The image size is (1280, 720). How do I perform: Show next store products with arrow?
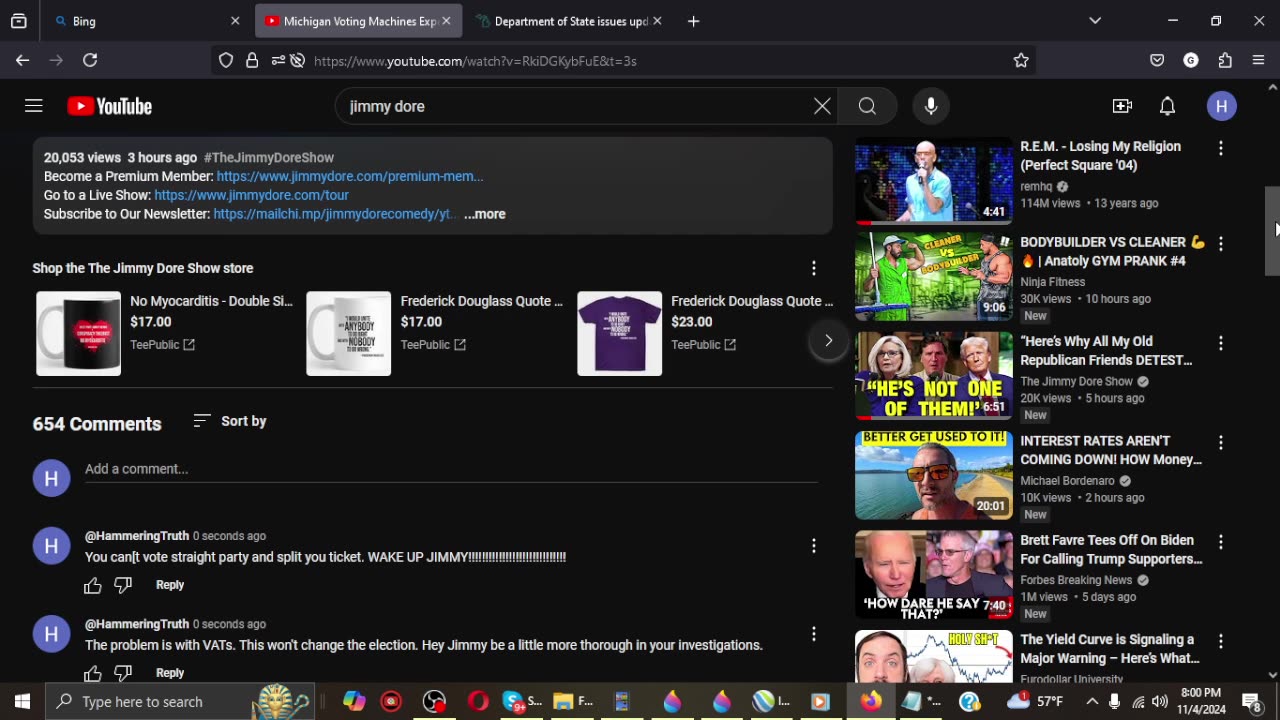click(x=828, y=341)
